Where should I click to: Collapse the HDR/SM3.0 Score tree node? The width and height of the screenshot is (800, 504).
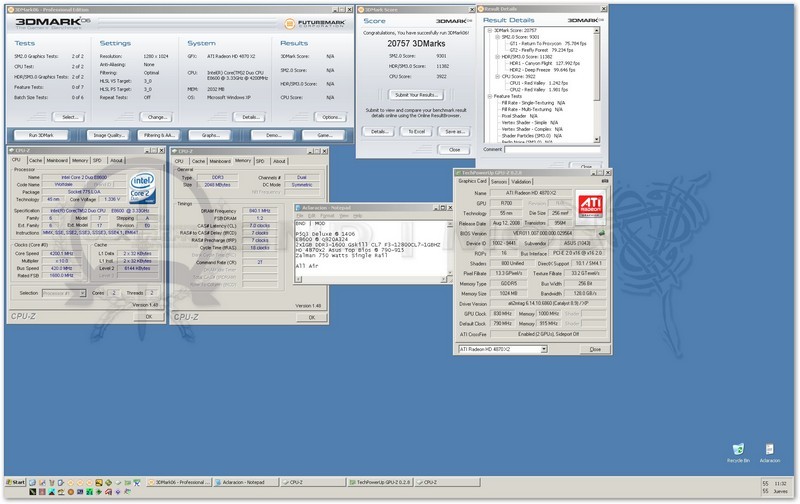(x=497, y=57)
